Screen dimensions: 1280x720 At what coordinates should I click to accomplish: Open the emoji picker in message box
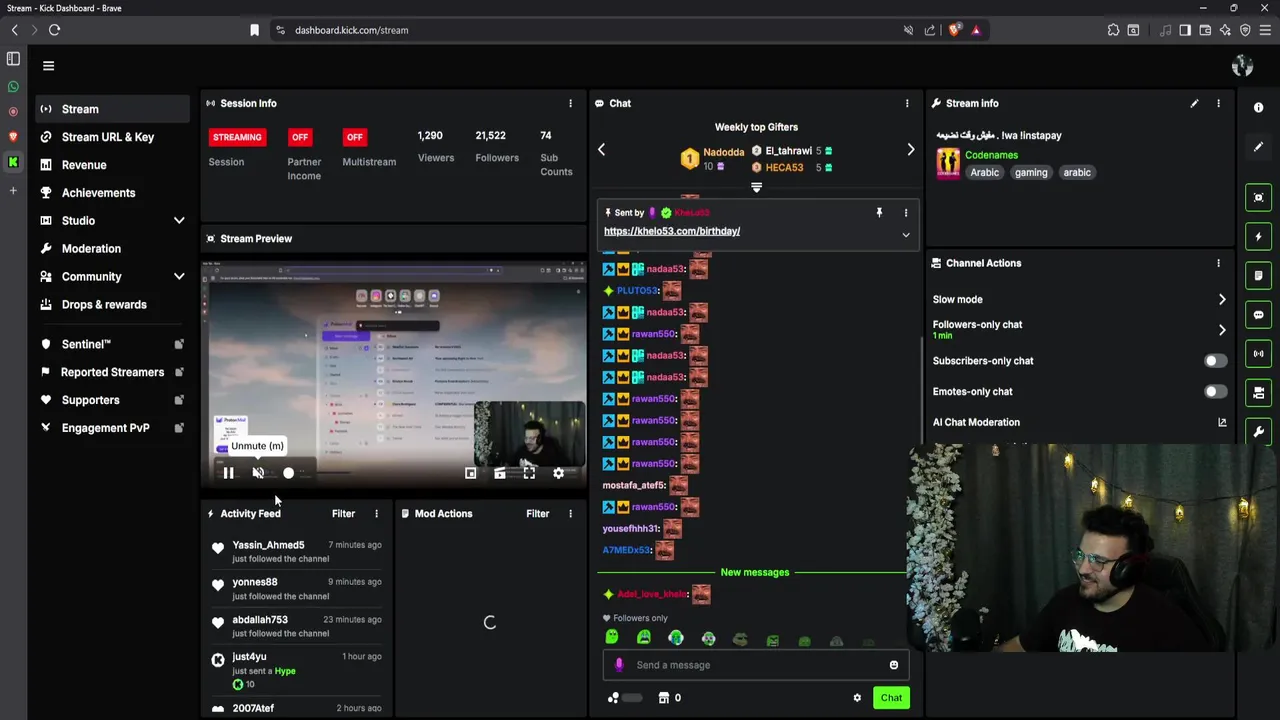pos(893,665)
